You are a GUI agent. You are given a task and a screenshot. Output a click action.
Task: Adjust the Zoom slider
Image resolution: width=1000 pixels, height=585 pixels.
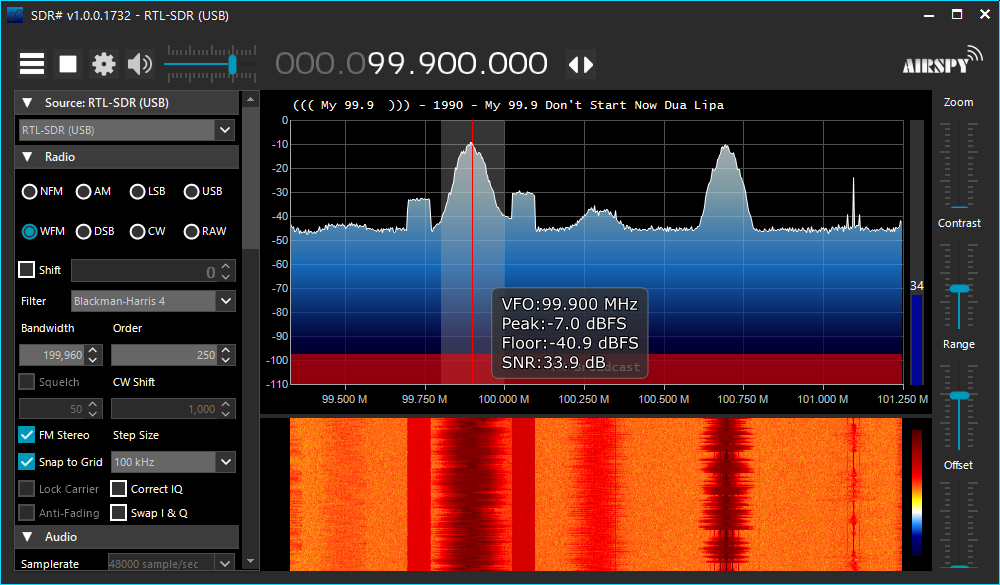click(x=959, y=207)
